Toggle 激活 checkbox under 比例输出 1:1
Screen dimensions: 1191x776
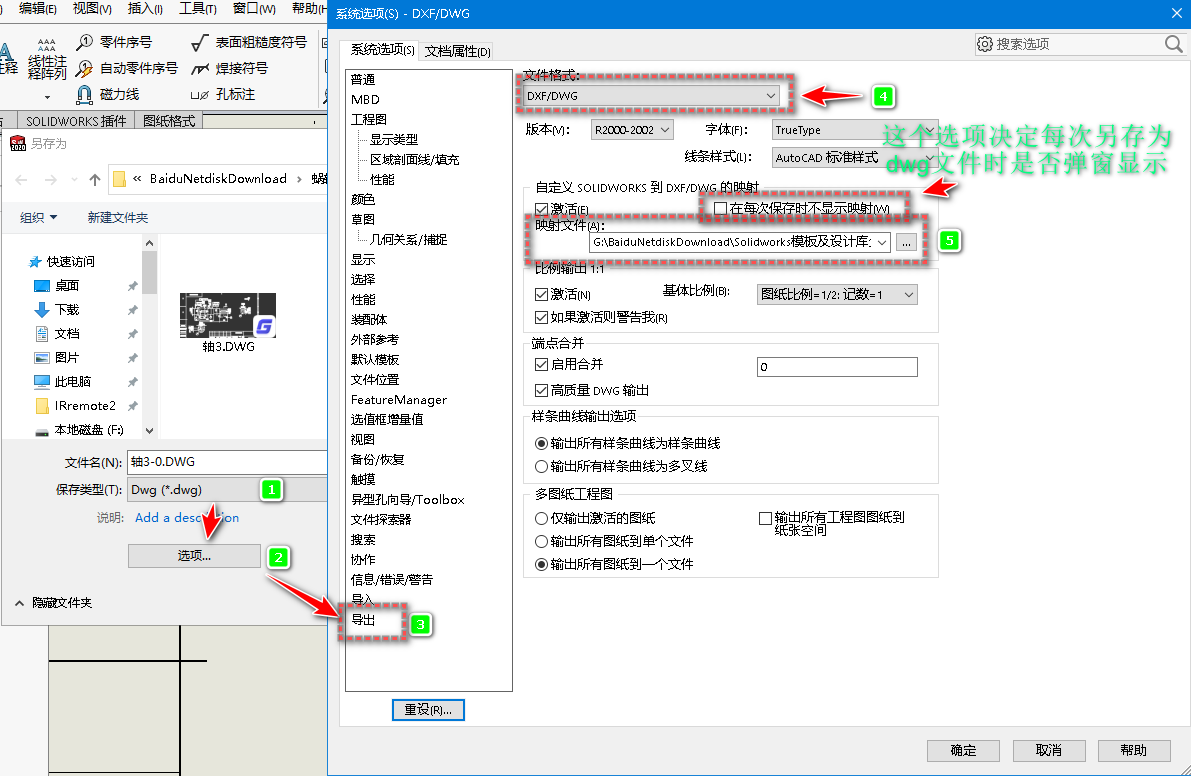tap(542, 294)
